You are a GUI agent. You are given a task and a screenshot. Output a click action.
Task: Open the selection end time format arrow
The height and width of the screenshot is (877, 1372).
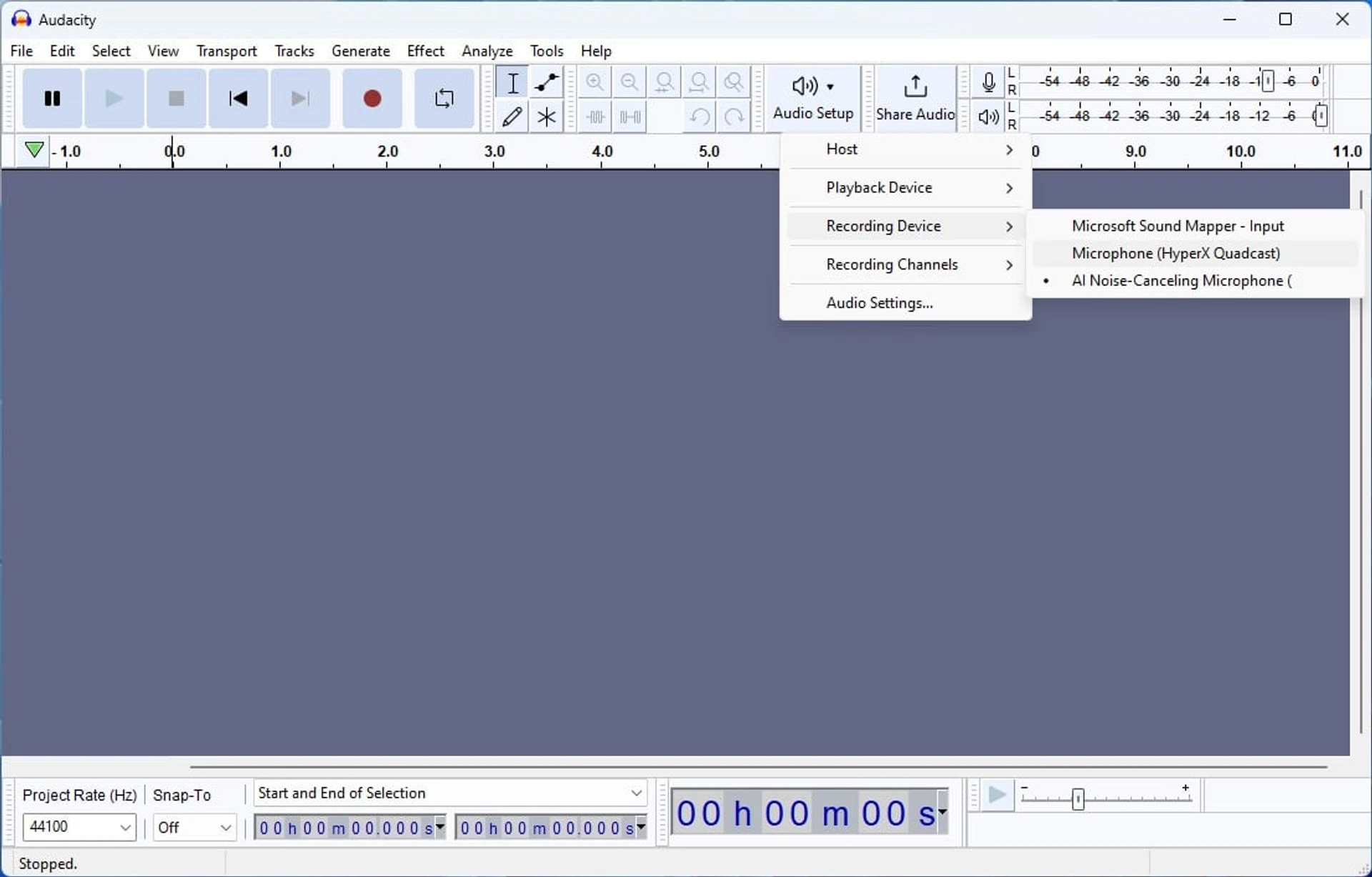[641, 827]
